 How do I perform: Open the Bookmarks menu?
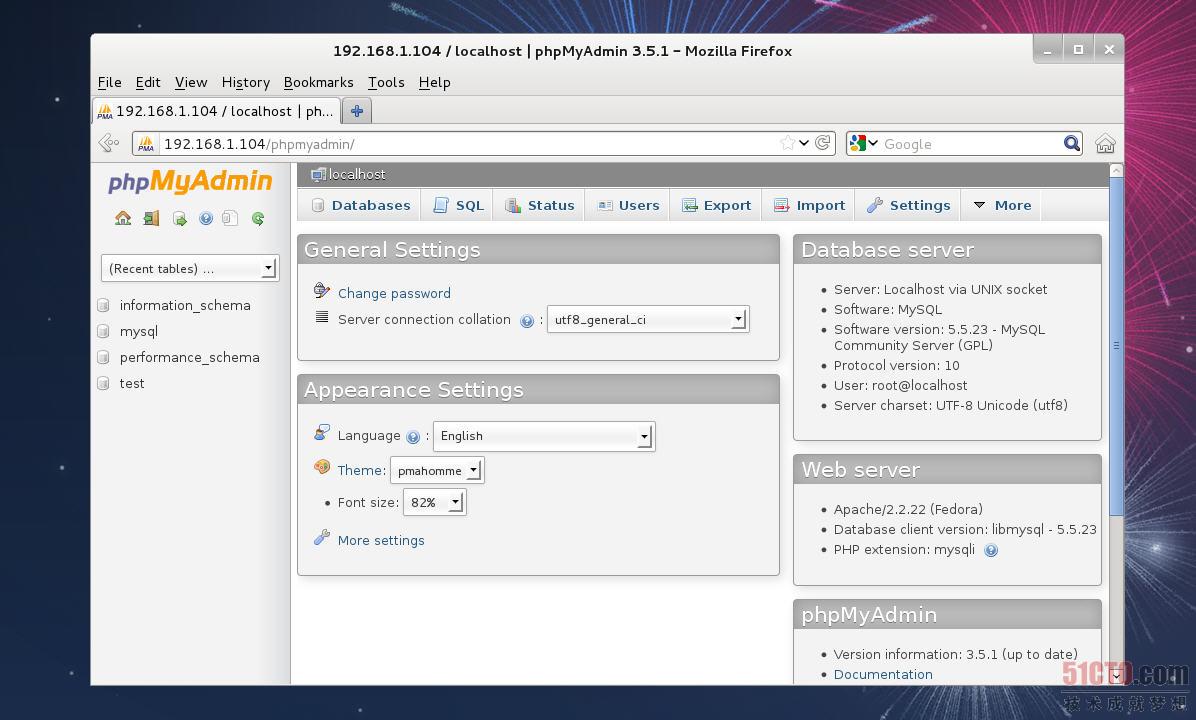pos(318,82)
